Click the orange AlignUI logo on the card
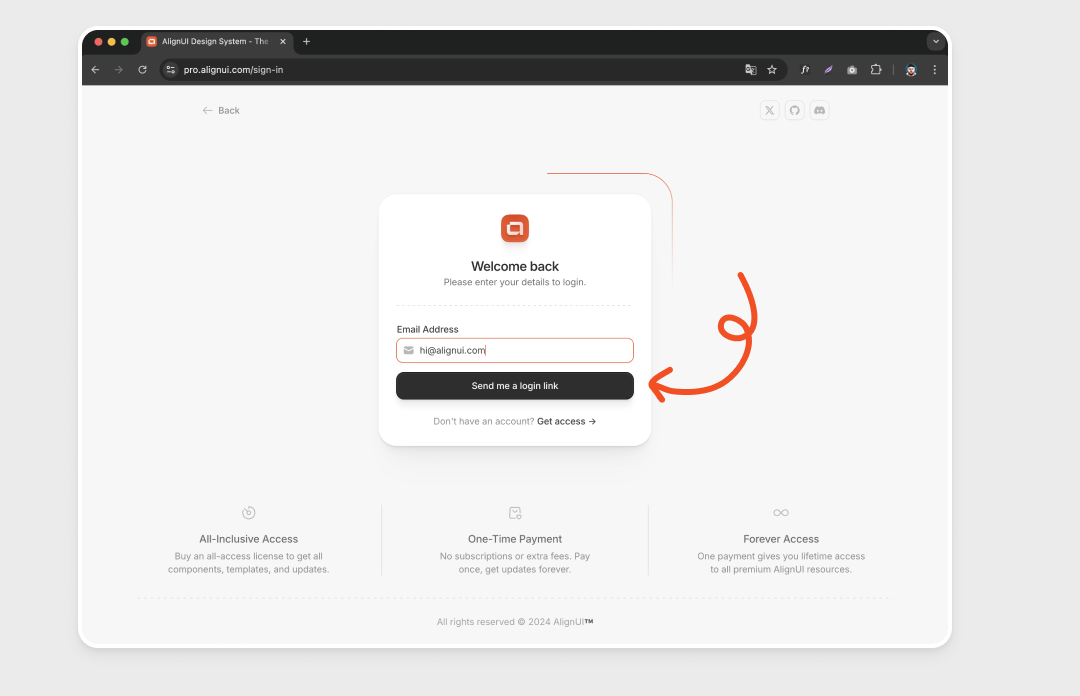 (514, 228)
